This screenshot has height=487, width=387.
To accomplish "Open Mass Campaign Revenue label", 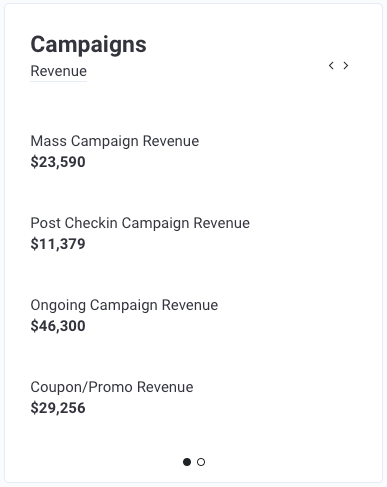I will pyautogui.click(x=115, y=141).
